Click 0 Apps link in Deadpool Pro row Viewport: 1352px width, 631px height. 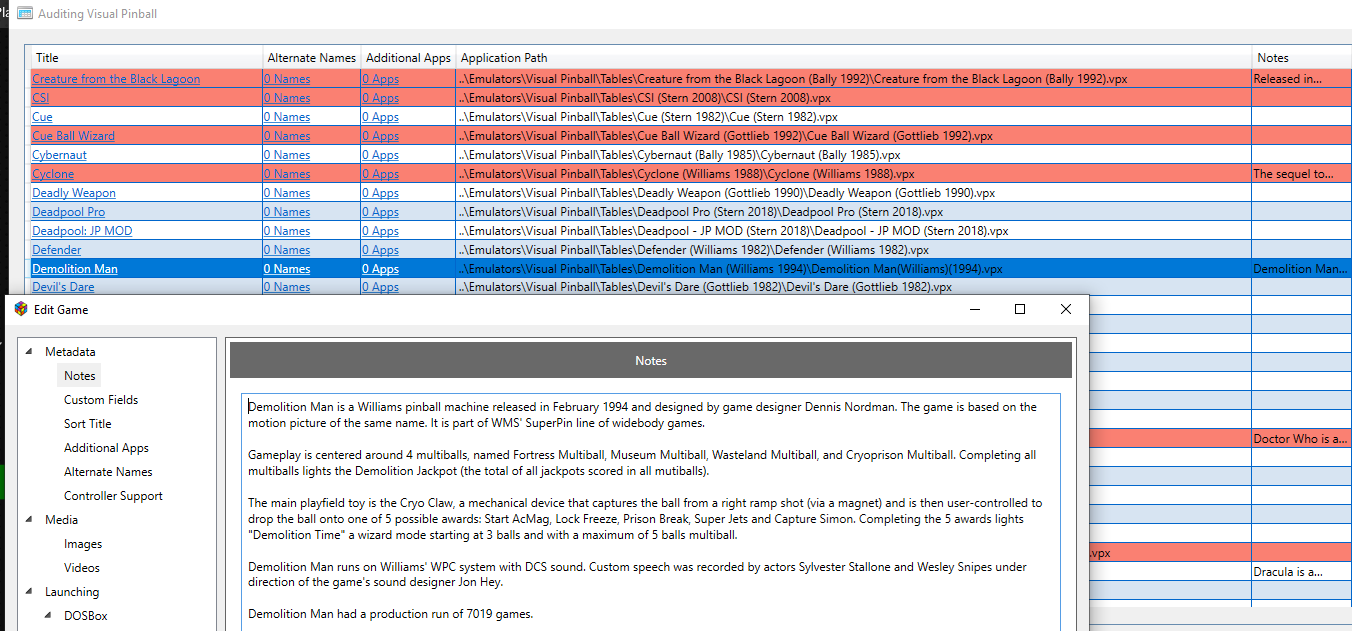coord(380,212)
